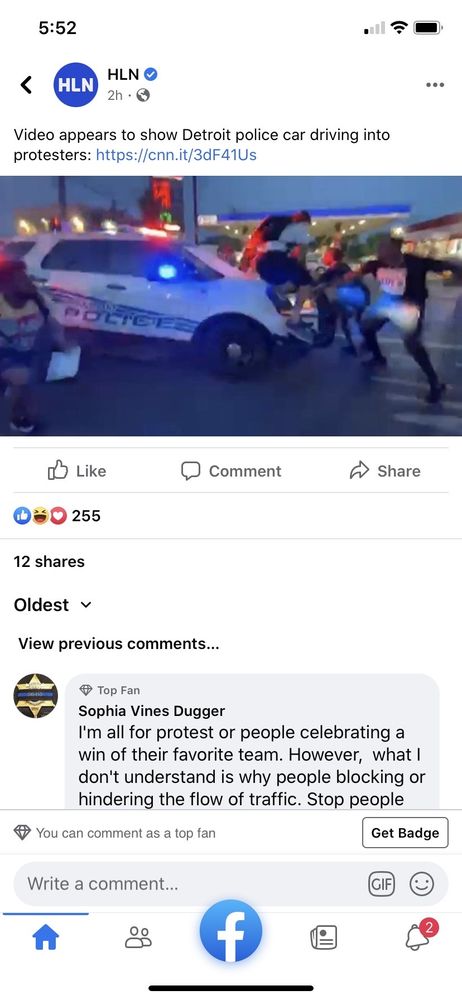Viewport: 462px width, 1000px height.
Task: Open the HLN page avatar
Action: point(76,84)
